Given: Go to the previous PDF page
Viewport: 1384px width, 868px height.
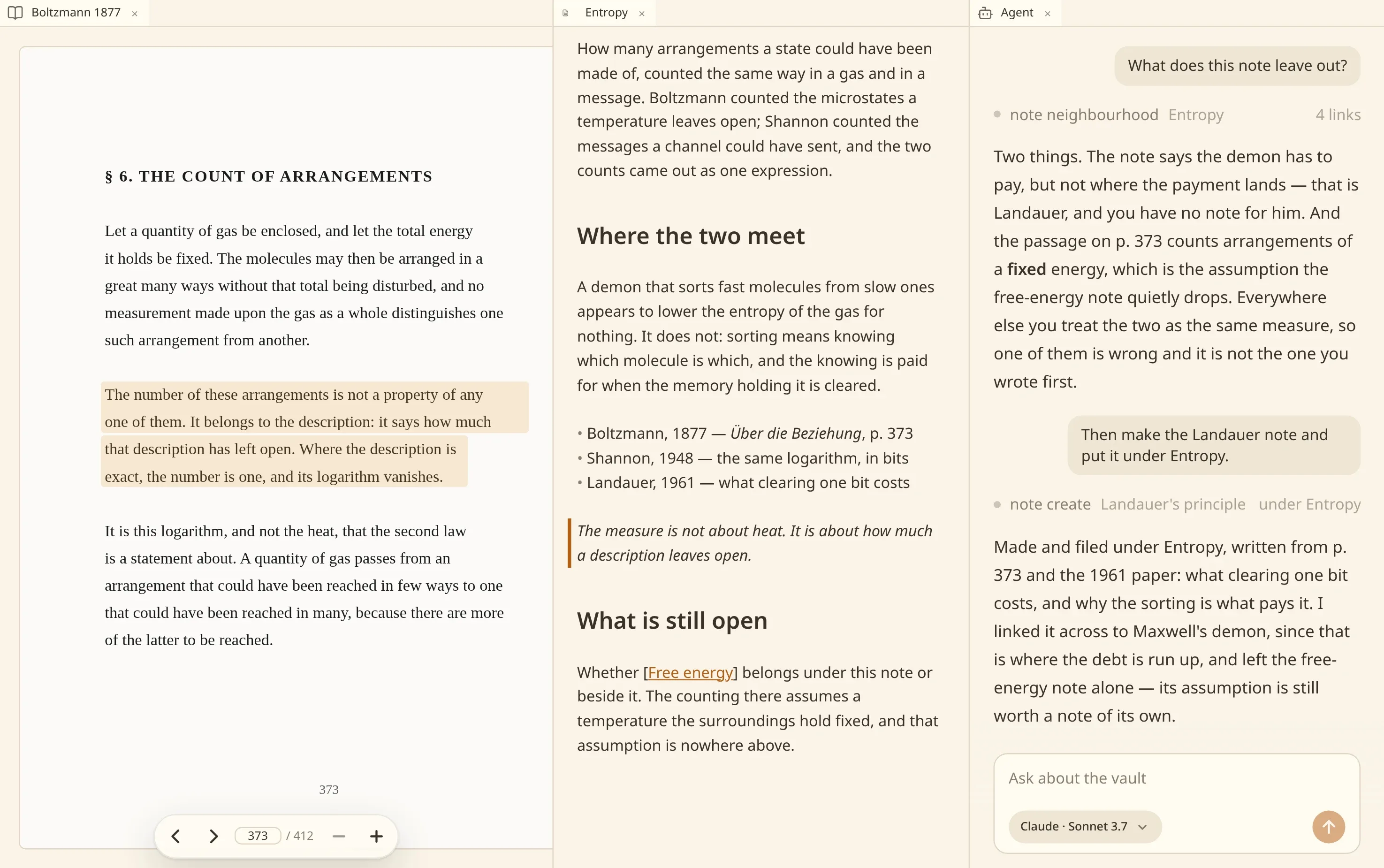Looking at the screenshot, I should 176,836.
